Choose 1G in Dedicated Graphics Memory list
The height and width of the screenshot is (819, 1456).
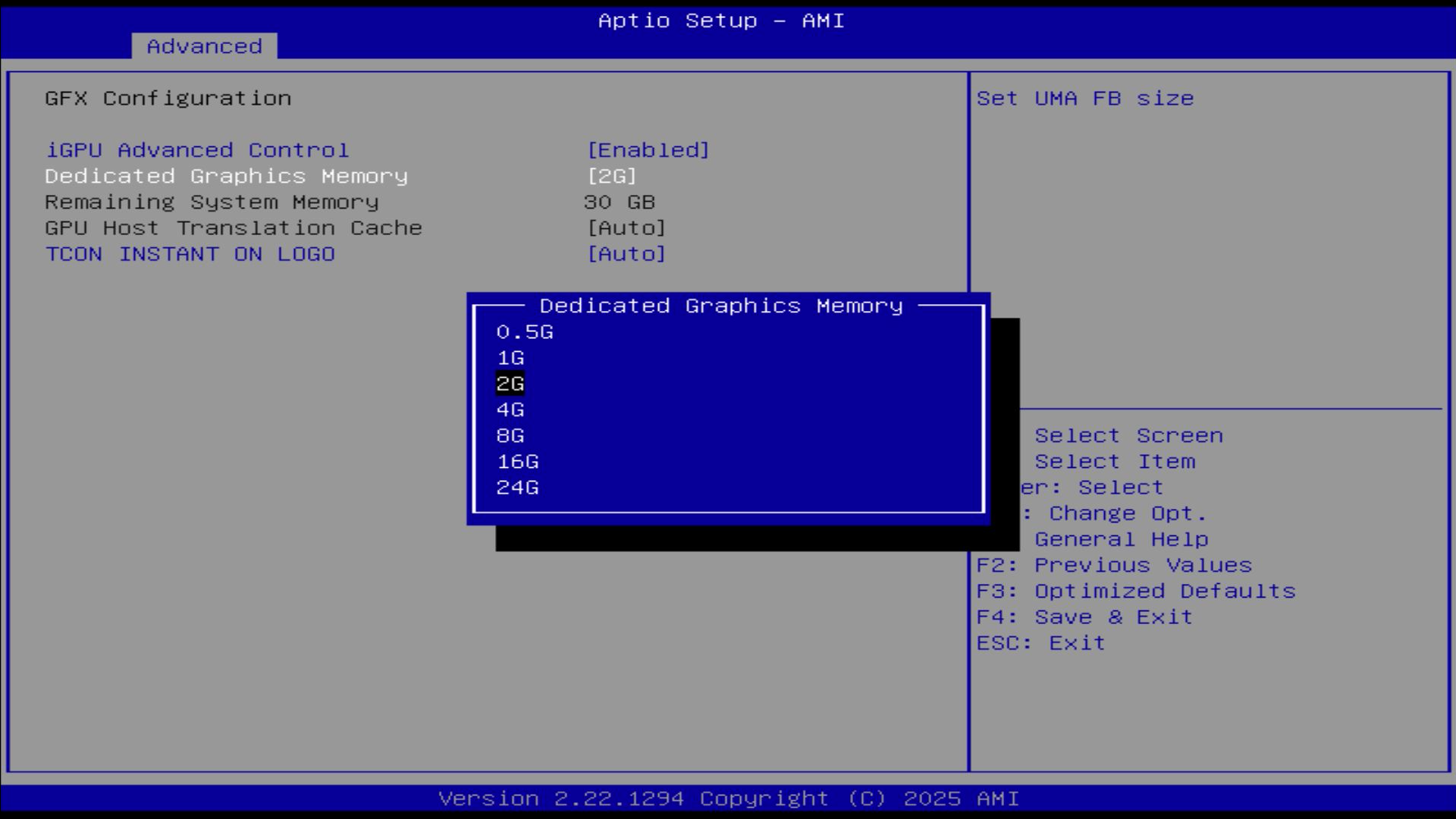click(x=510, y=358)
